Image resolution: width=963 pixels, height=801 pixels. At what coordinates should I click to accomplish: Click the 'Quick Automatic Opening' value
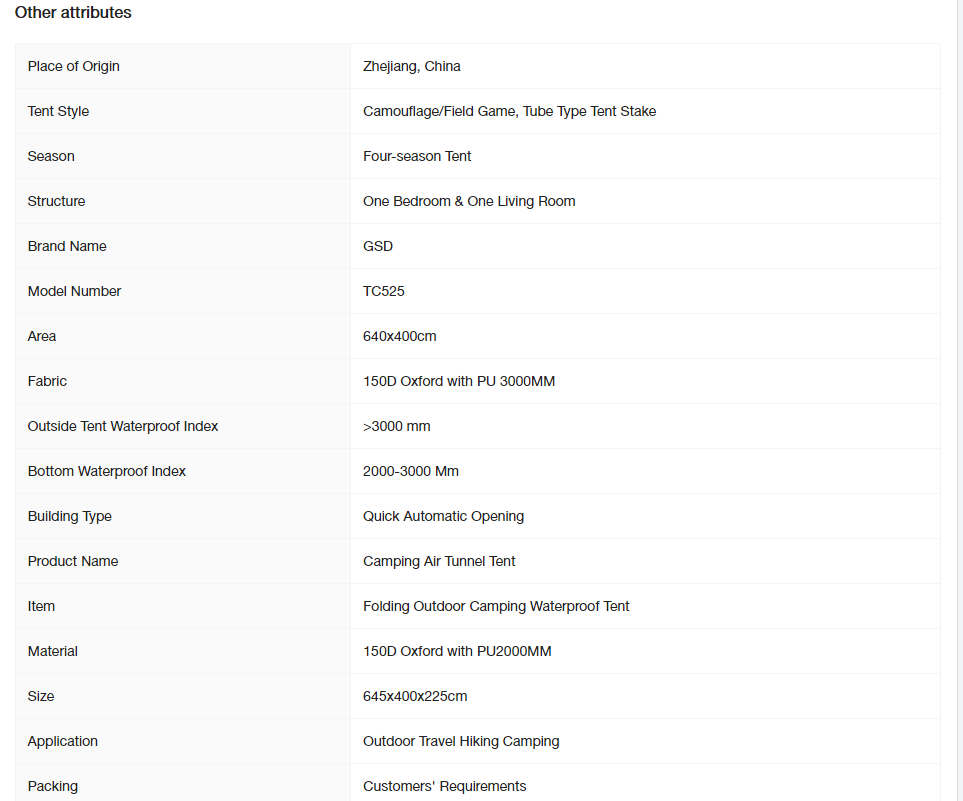tap(443, 516)
